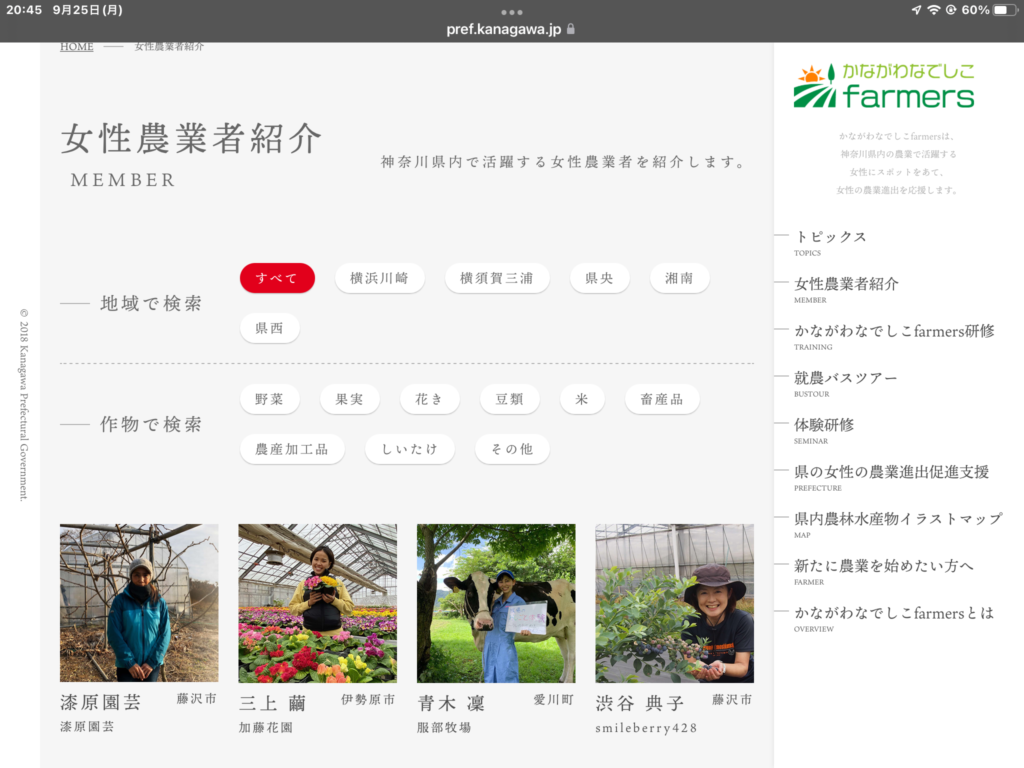Filter crops by 花き
Viewport: 1024px width, 768px height.
[430, 399]
